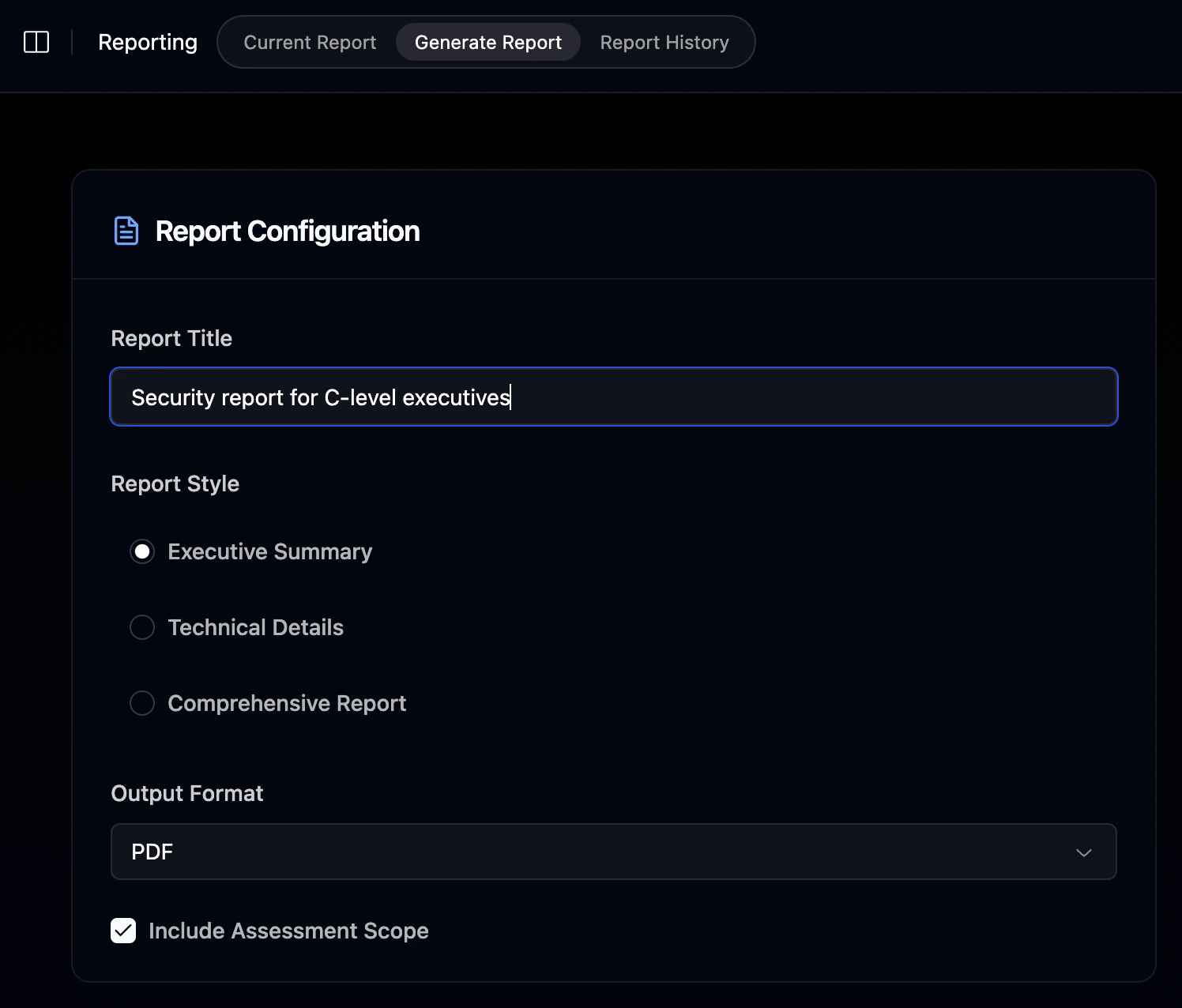Open the PDF output format dropdown

point(614,852)
